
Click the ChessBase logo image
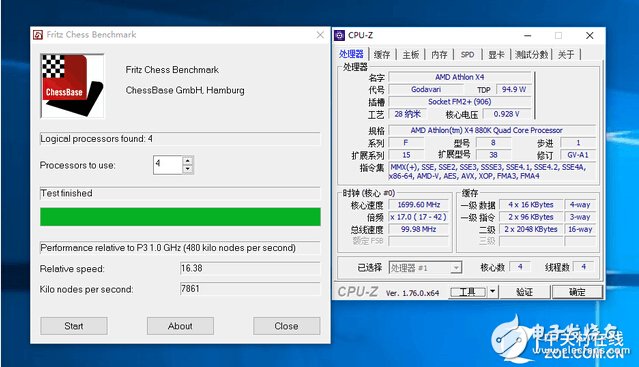pos(72,86)
